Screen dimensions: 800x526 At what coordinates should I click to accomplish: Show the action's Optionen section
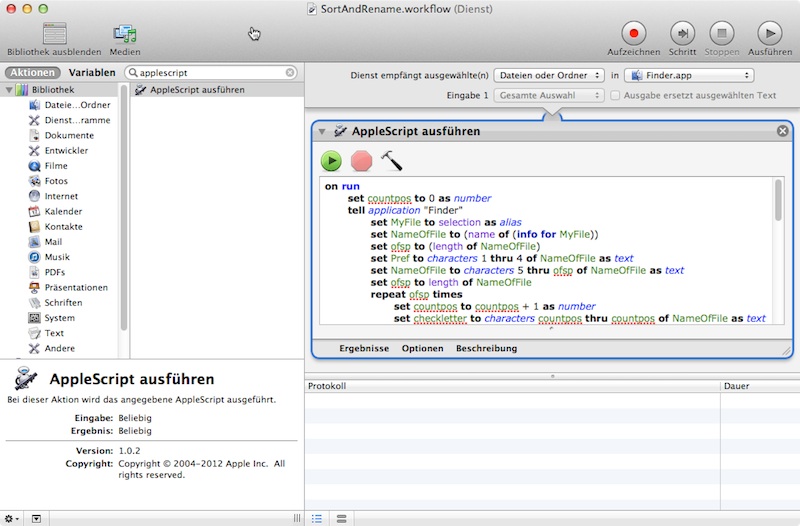pos(422,348)
